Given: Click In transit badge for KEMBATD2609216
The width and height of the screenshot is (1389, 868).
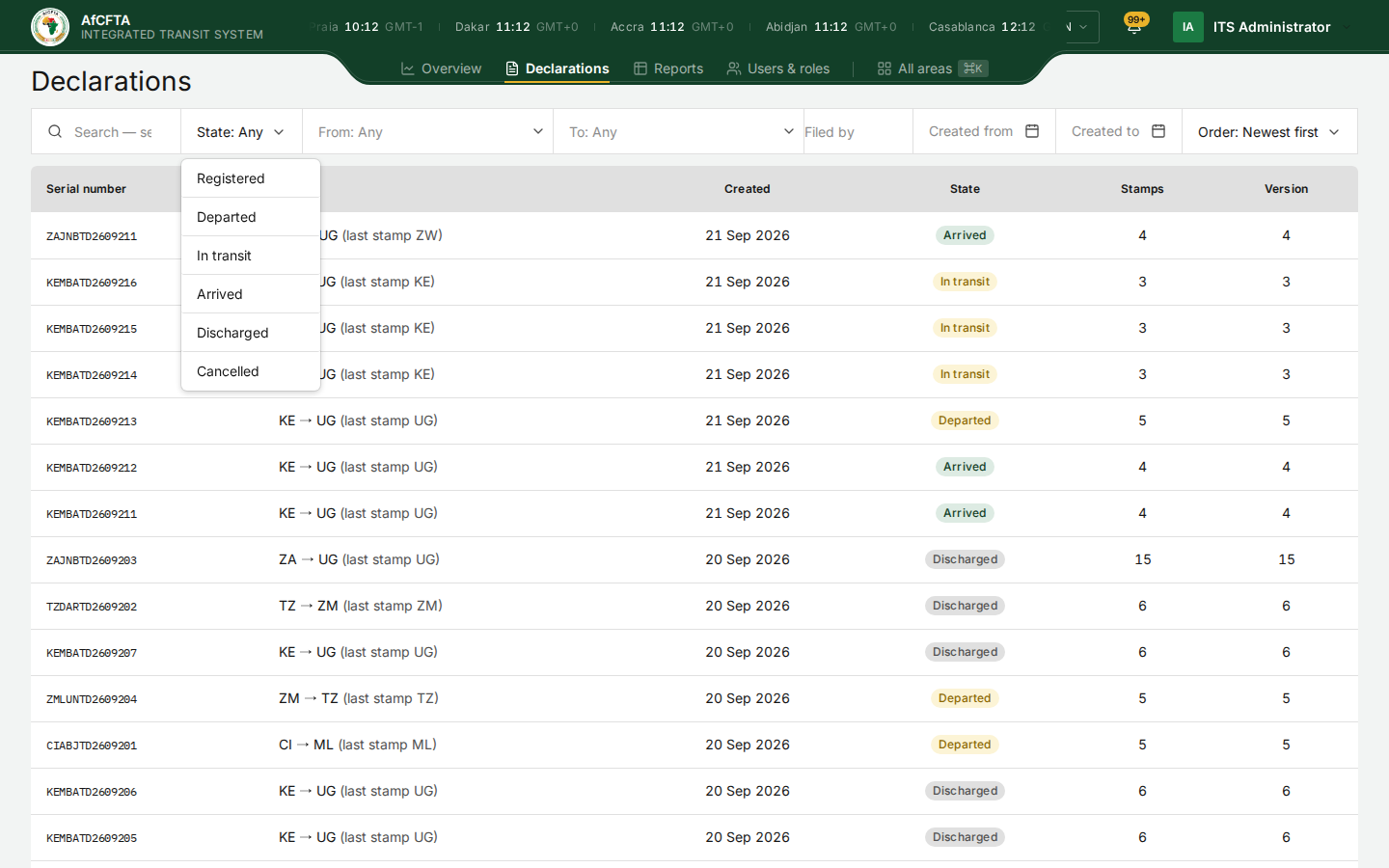Looking at the screenshot, I should [965, 282].
